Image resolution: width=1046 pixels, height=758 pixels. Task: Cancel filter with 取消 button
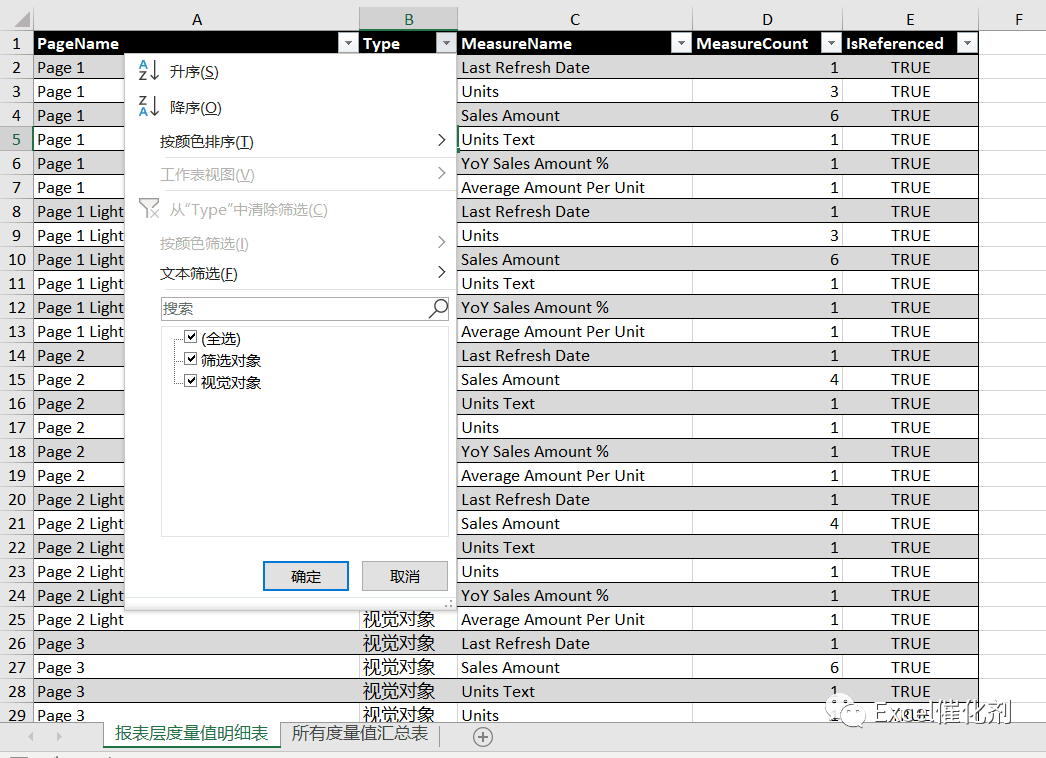click(404, 576)
